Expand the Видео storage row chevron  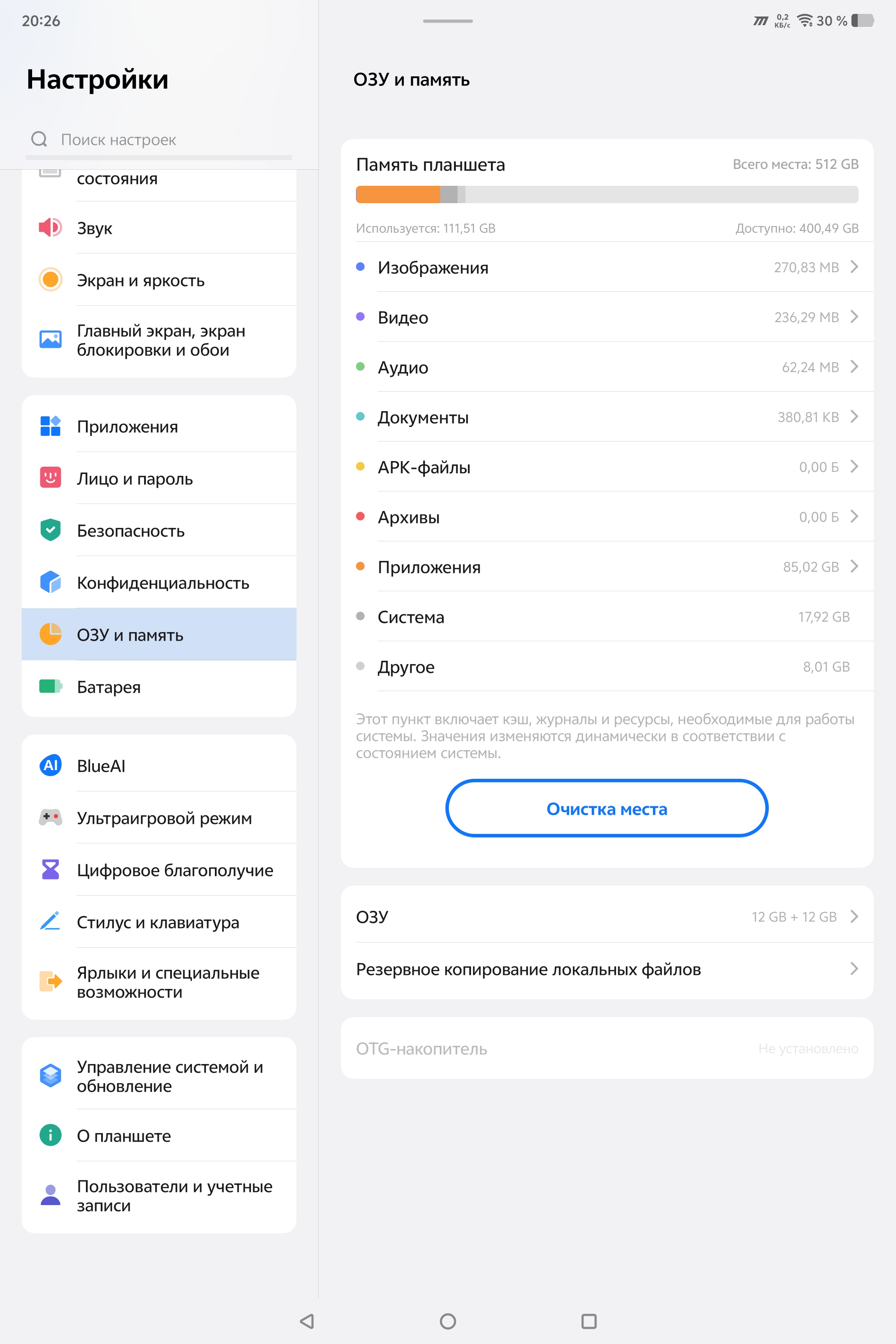tap(854, 316)
